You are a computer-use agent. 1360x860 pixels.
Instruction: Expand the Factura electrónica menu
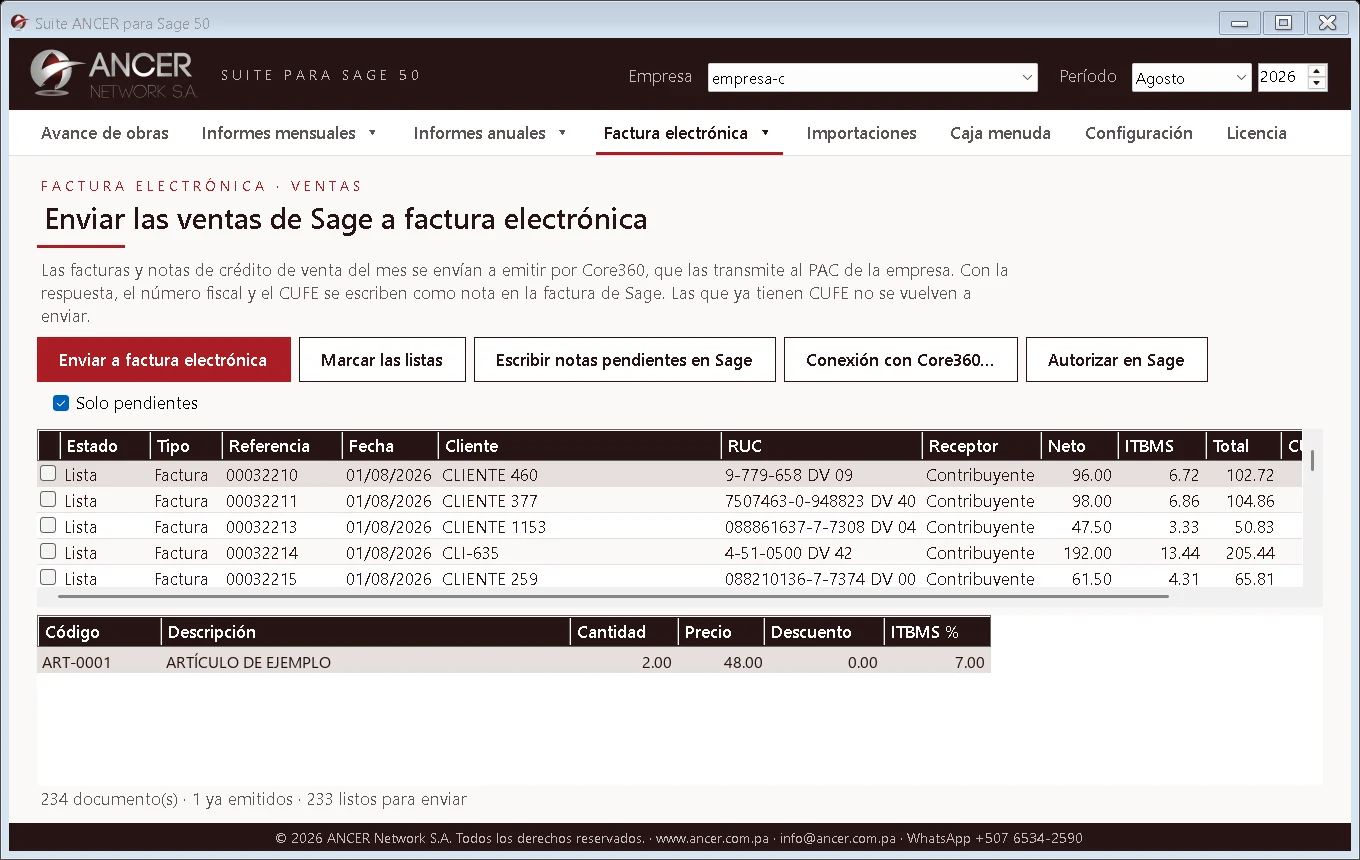pos(688,133)
